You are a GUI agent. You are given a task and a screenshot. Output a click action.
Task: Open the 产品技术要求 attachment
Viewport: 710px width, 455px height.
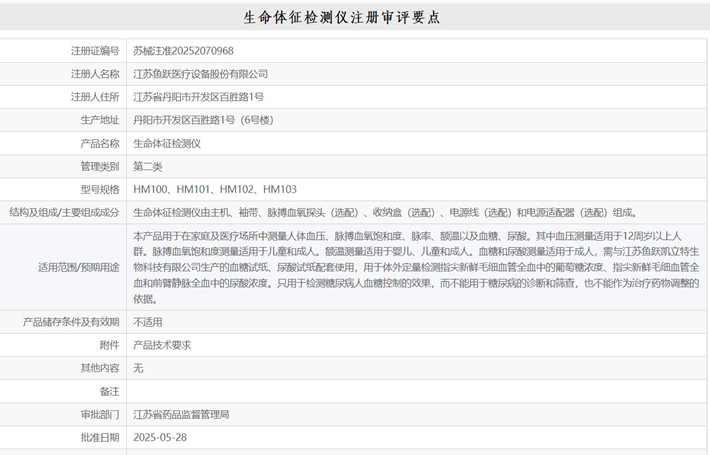pos(162,345)
